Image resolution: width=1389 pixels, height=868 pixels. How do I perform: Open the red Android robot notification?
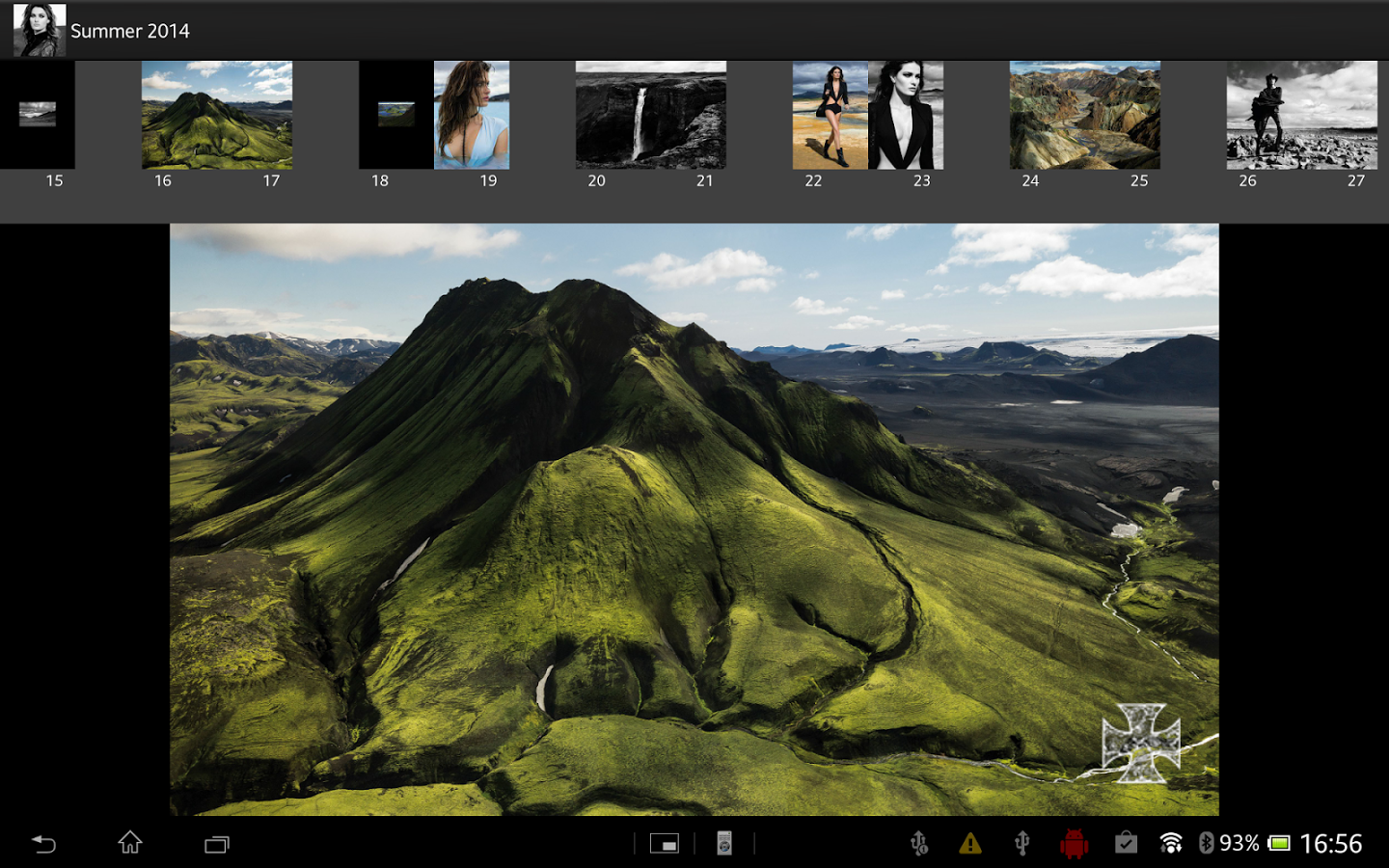click(x=1074, y=844)
